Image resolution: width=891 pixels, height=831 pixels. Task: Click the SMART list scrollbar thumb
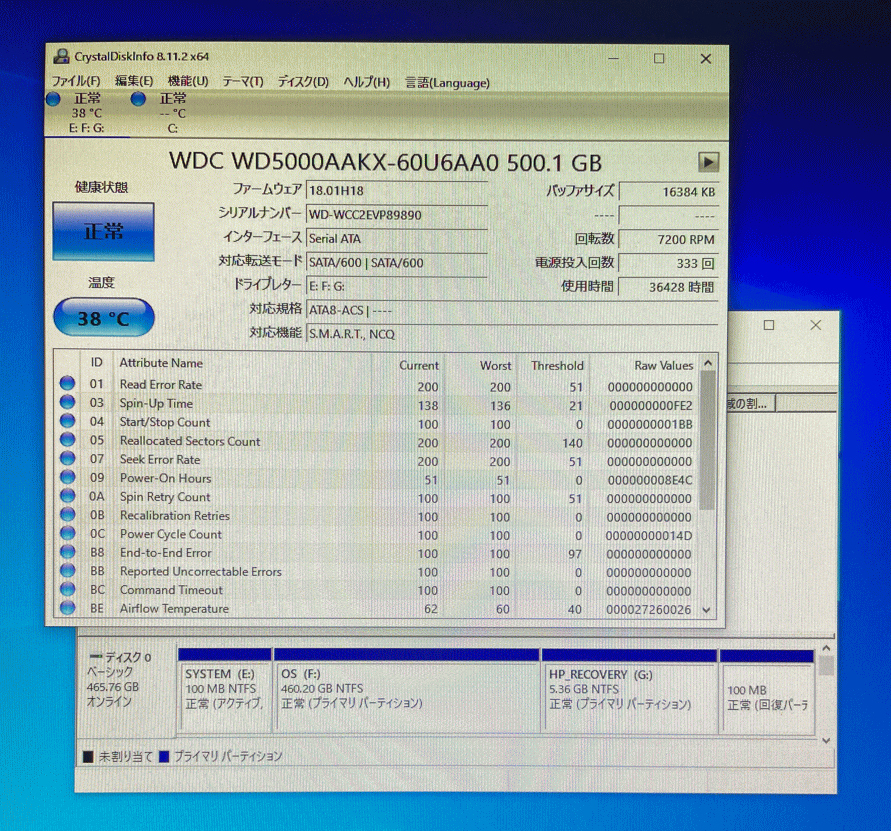click(707, 441)
